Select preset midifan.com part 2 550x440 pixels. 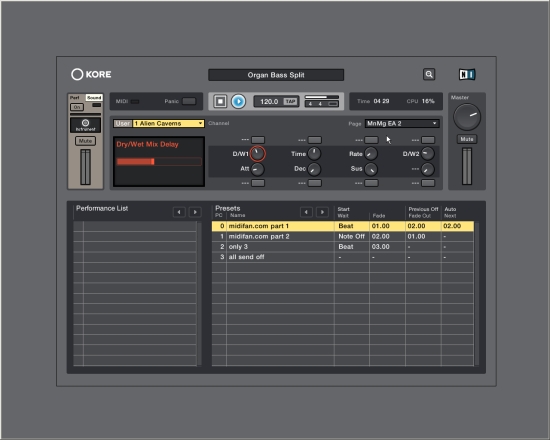click(x=343, y=236)
